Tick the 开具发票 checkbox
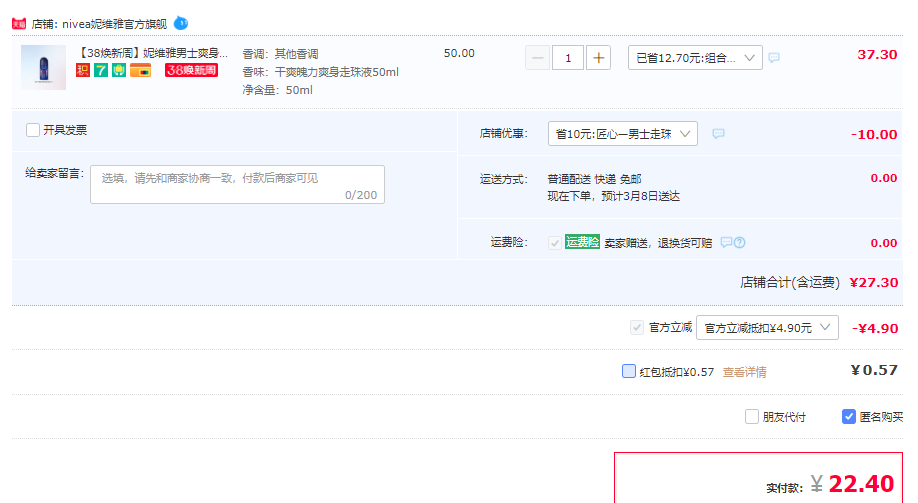Screen dimensions: 918x503 (x=33, y=130)
